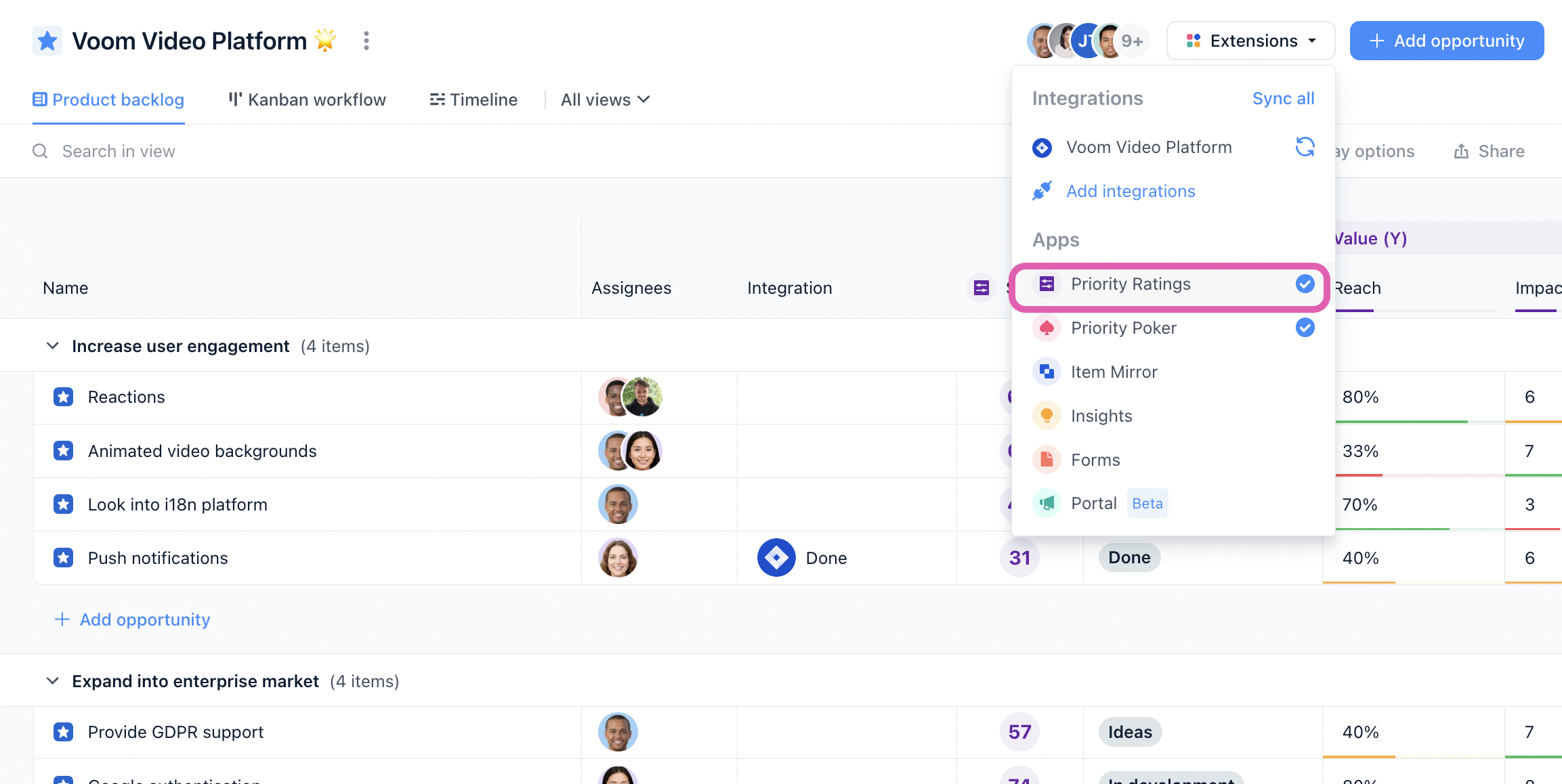Select Portal Beta from Apps list
The width and height of the screenshot is (1562, 784).
click(1173, 503)
